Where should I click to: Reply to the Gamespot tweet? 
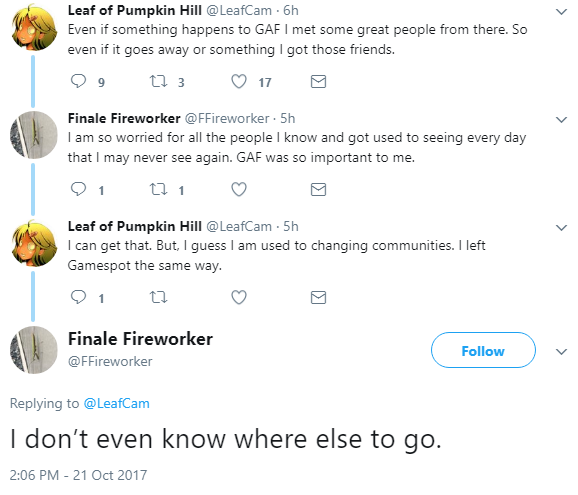[x=78, y=297]
